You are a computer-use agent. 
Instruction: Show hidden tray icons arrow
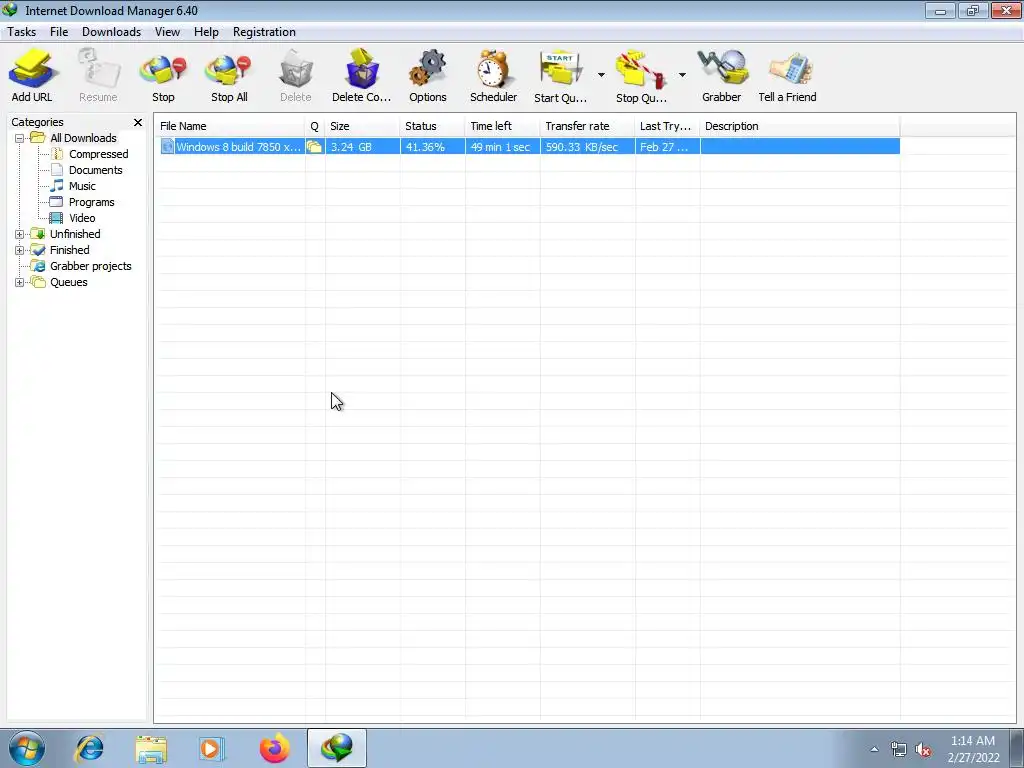[874, 749]
